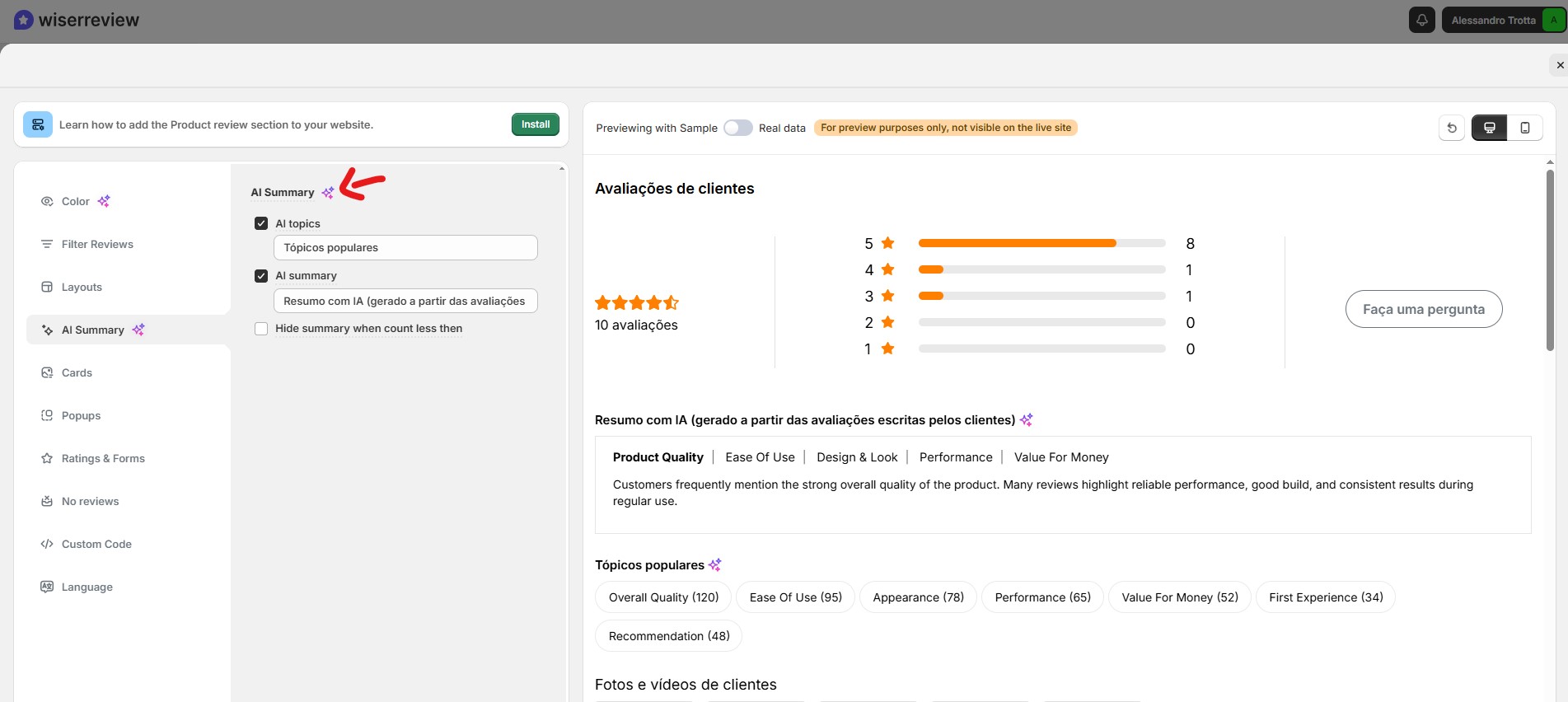Click sparkle icon next to Tópicos populares
This screenshot has width=1568, height=702.
(715, 565)
